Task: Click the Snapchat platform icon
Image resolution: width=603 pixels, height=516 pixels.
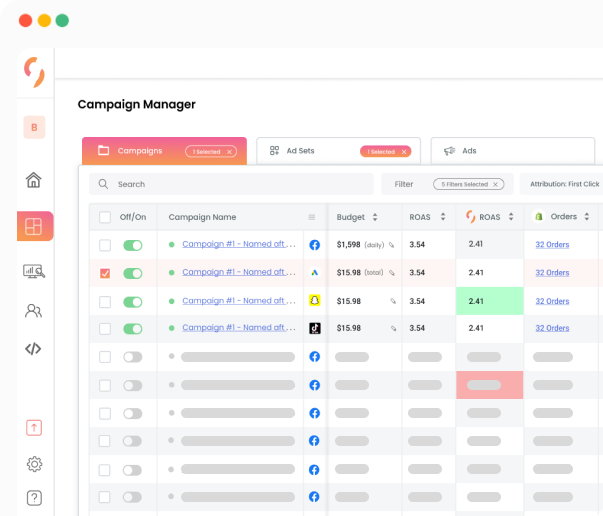Action: pyautogui.click(x=315, y=300)
